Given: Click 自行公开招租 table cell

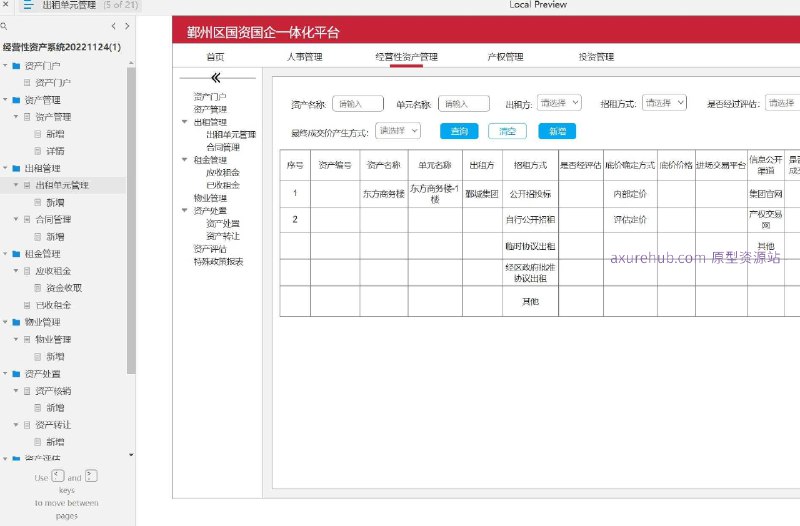Looking at the screenshot, I should click(530, 220).
